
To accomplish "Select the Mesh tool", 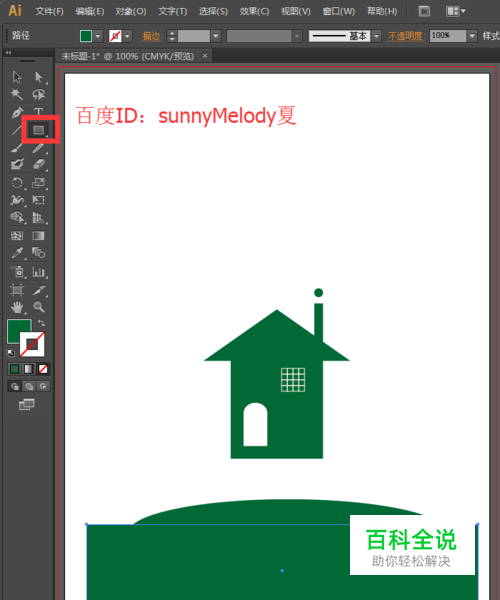I will tap(17, 235).
